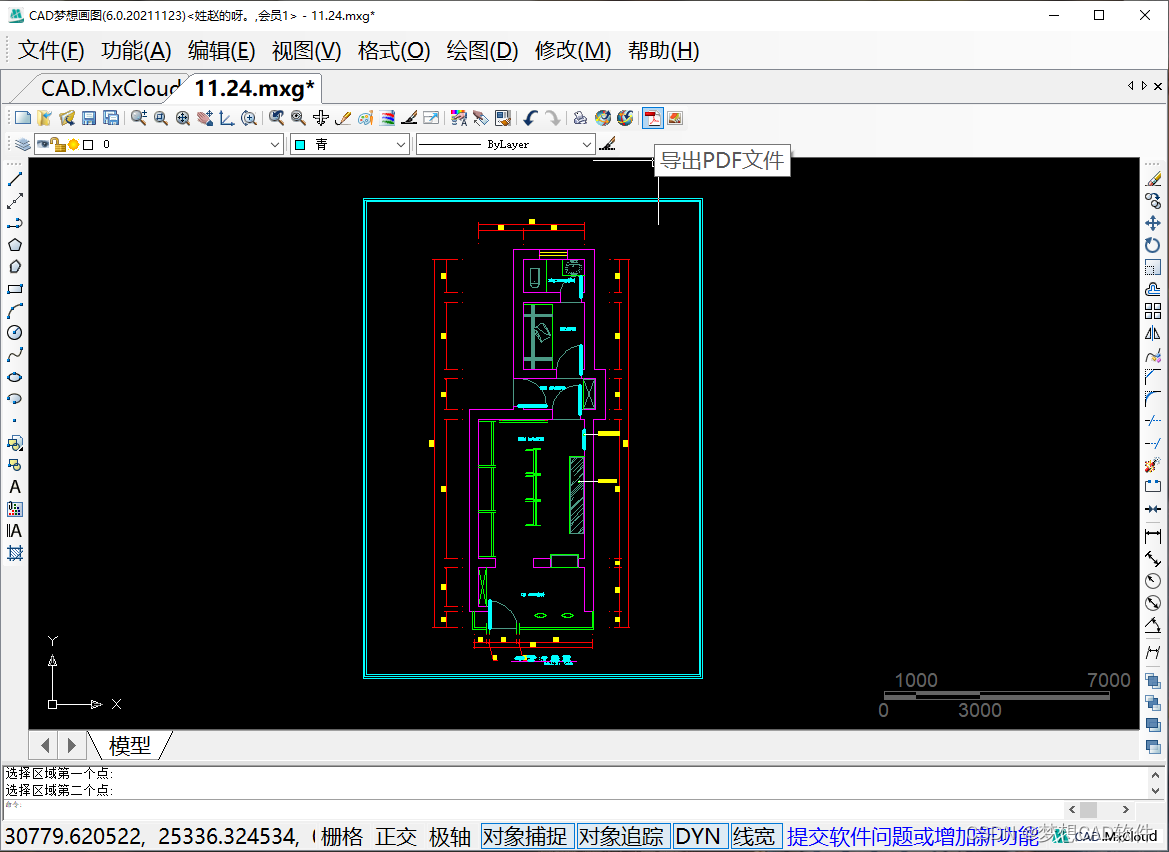Open the 绘图(D) menu
This screenshot has height=852, width=1169.
482,51
